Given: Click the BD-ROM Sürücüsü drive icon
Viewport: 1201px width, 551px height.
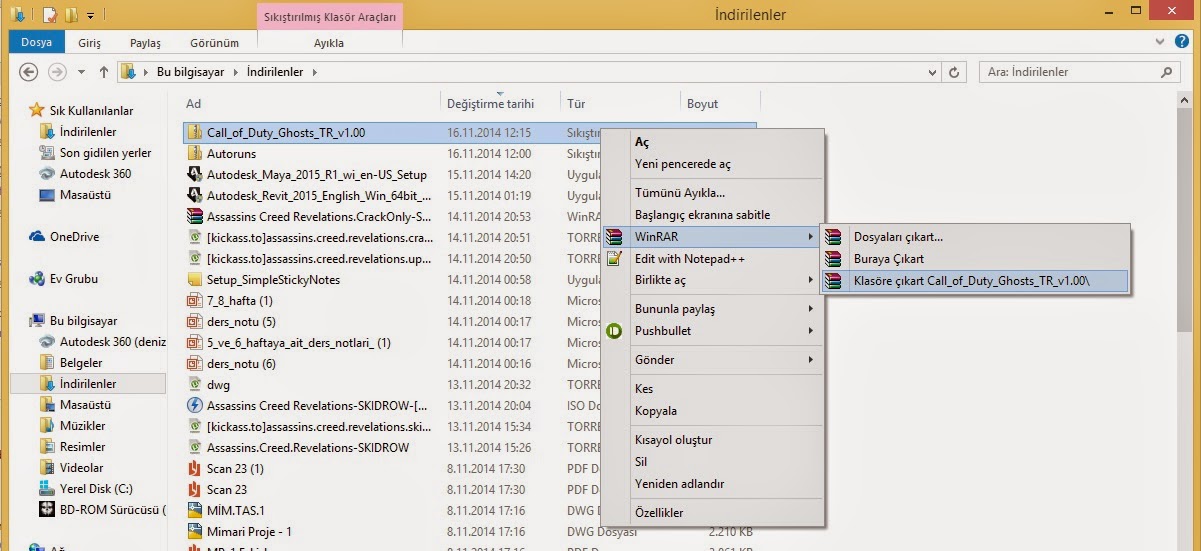Looking at the screenshot, I should [x=46, y=510].
